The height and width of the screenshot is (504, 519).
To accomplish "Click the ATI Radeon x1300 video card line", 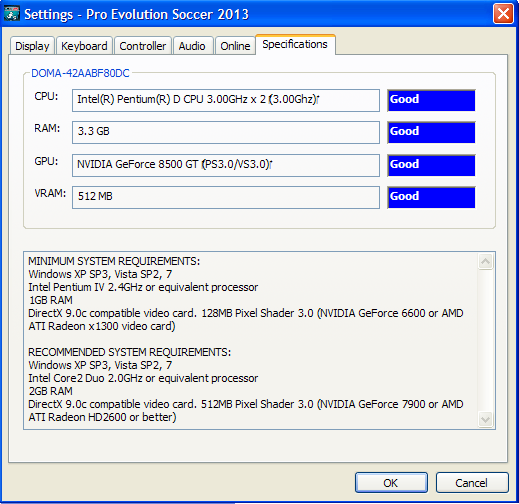I will (102, 326).
